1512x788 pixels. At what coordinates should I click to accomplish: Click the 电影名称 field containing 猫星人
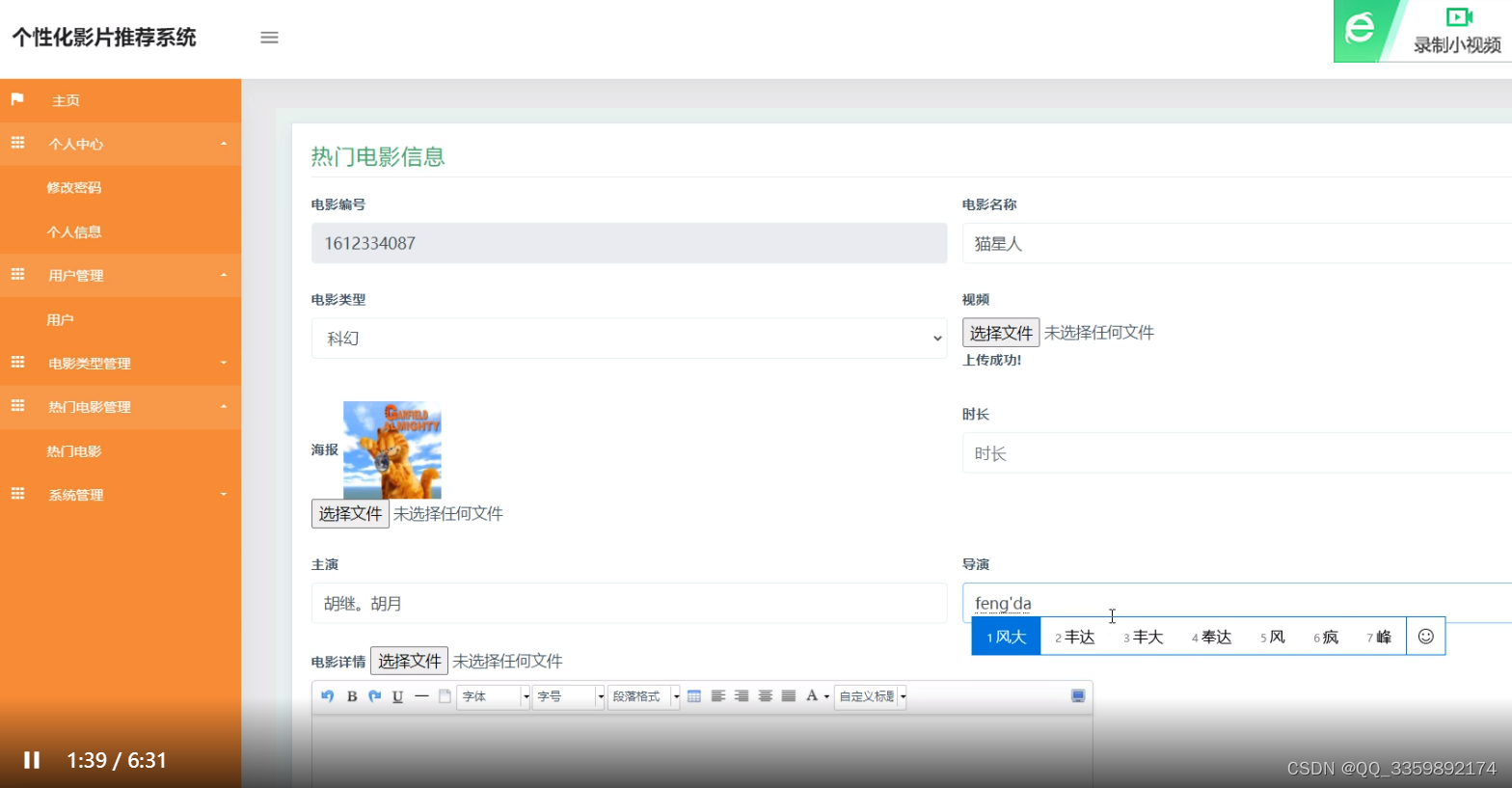tap(1237, 243)
